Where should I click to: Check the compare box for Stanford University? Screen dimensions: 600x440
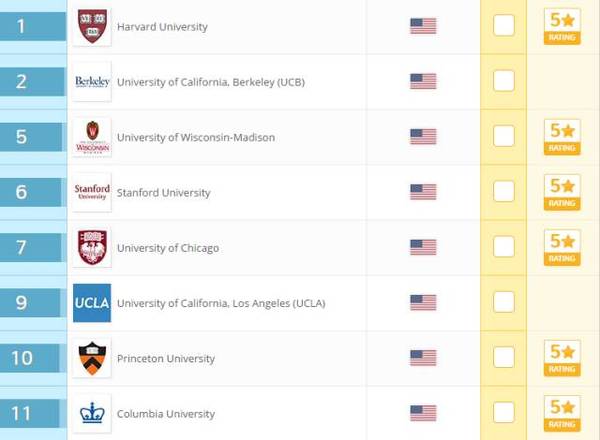click(504, 191)
